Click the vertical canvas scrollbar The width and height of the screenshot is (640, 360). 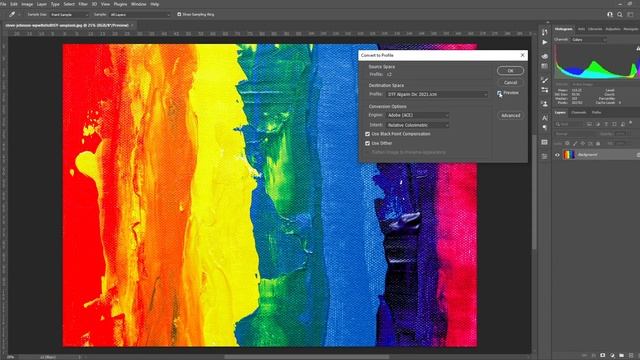pyautogui.click(x=534, y=192)
